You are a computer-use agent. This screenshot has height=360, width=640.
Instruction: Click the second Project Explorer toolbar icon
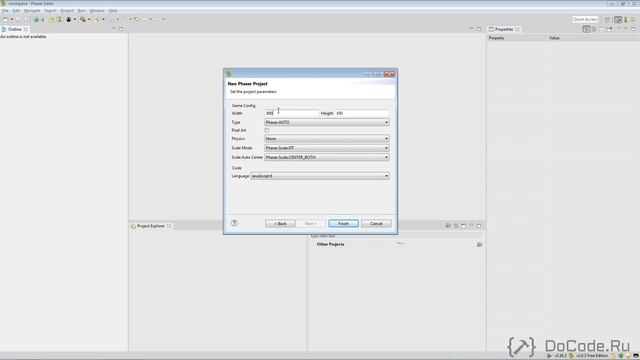pyautogui.click(x=456, y=225)
